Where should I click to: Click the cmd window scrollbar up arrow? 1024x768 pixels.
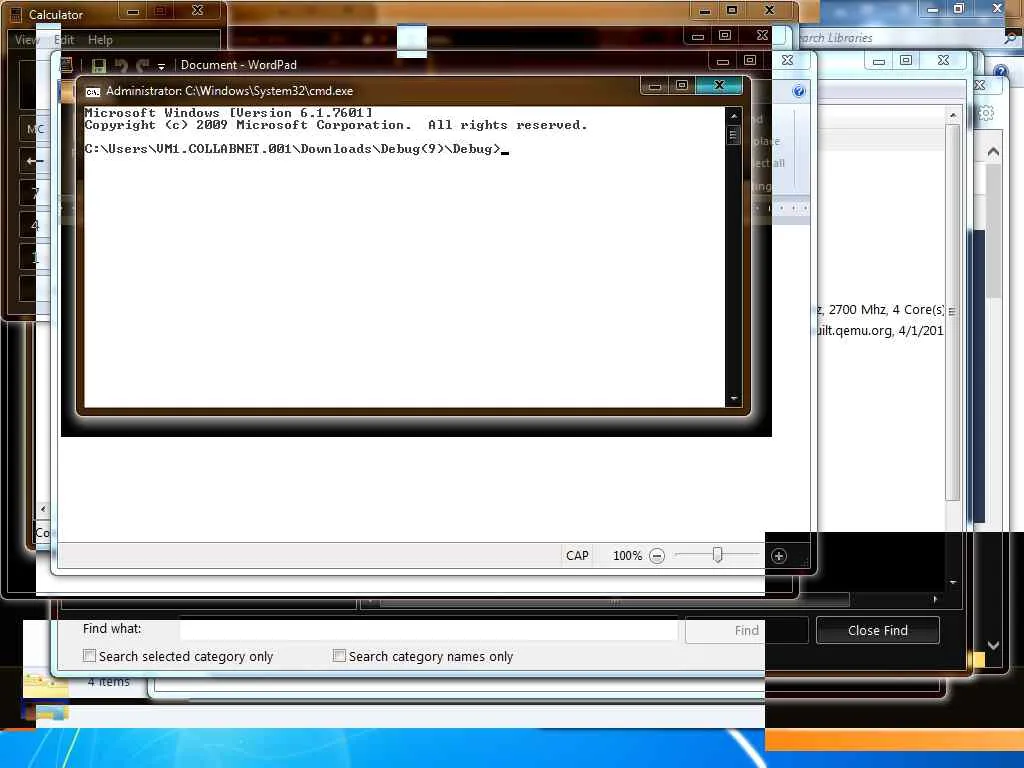click(733, 116)
